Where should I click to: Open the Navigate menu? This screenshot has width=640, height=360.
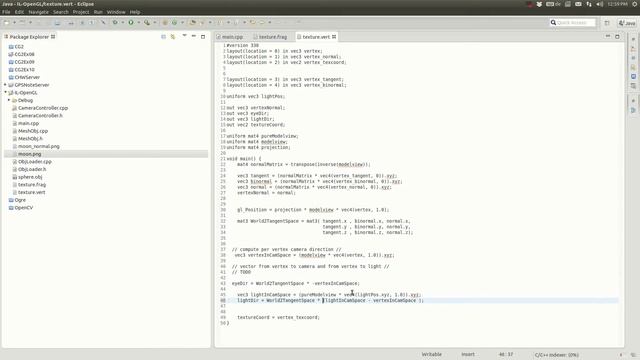point(39,12)
